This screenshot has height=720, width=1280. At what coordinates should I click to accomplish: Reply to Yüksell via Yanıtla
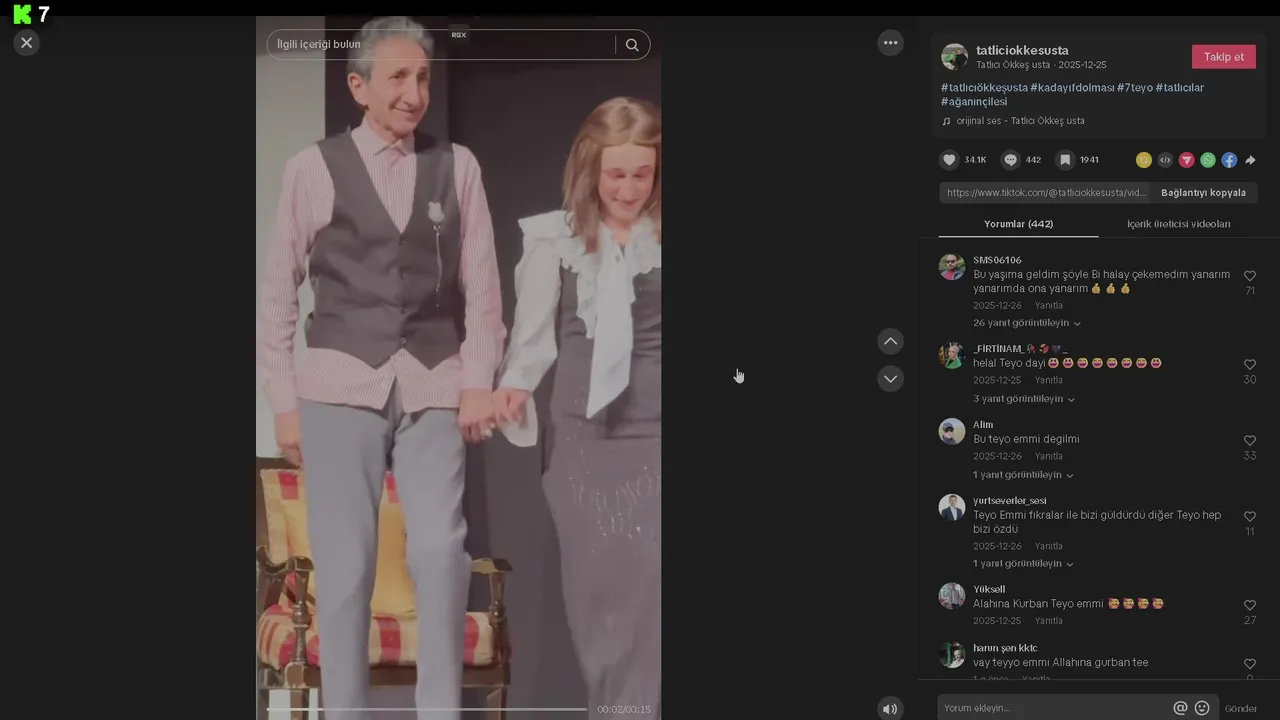click(1048, 621)
